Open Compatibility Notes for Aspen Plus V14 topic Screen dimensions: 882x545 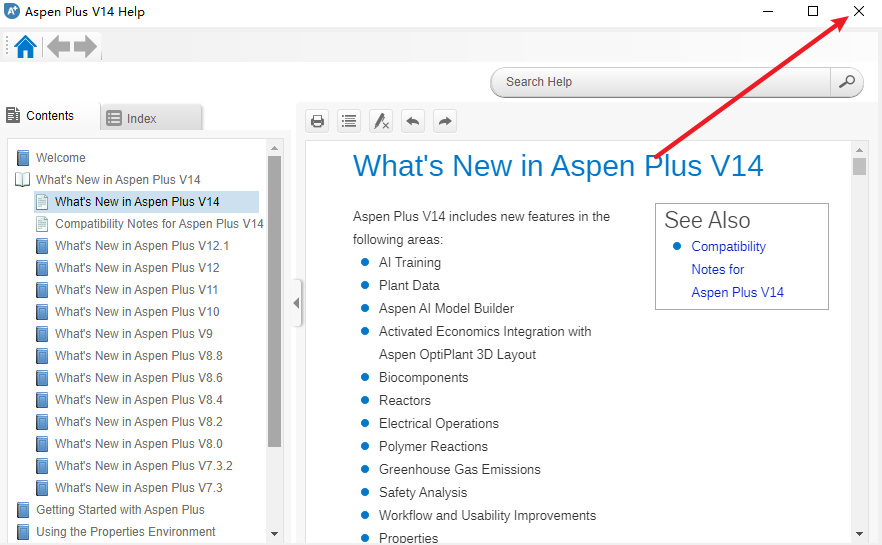[x=159, y=224]
